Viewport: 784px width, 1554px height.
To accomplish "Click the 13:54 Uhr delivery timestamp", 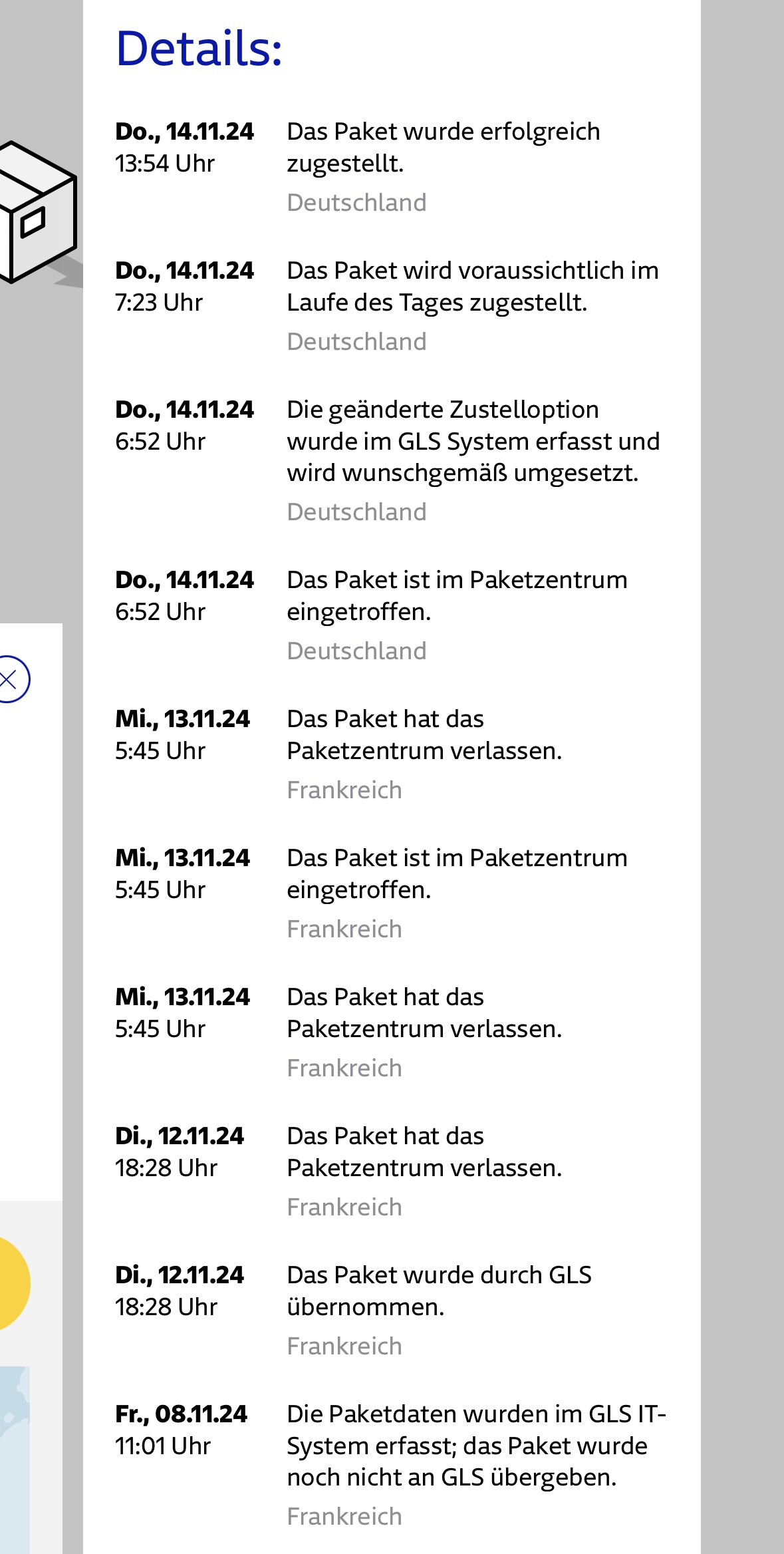I will pyautogui.click(x=165, y=164).
